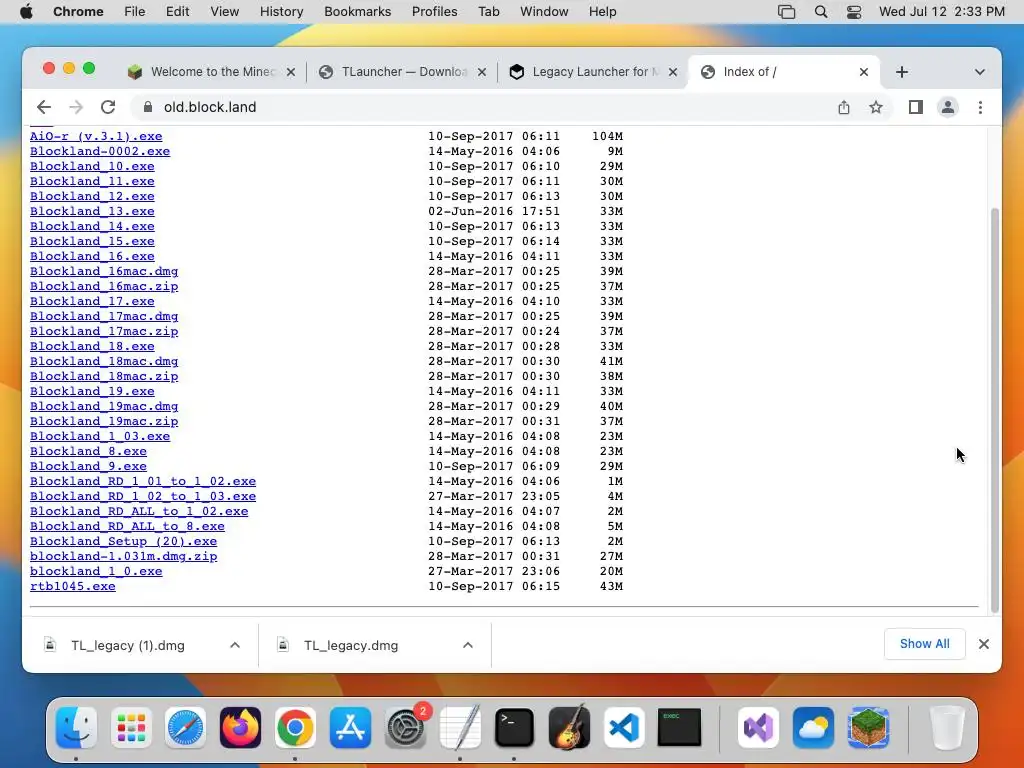Open the Profiles menu
Screen dimensions: 1024x768
click(x=434, y=12)
